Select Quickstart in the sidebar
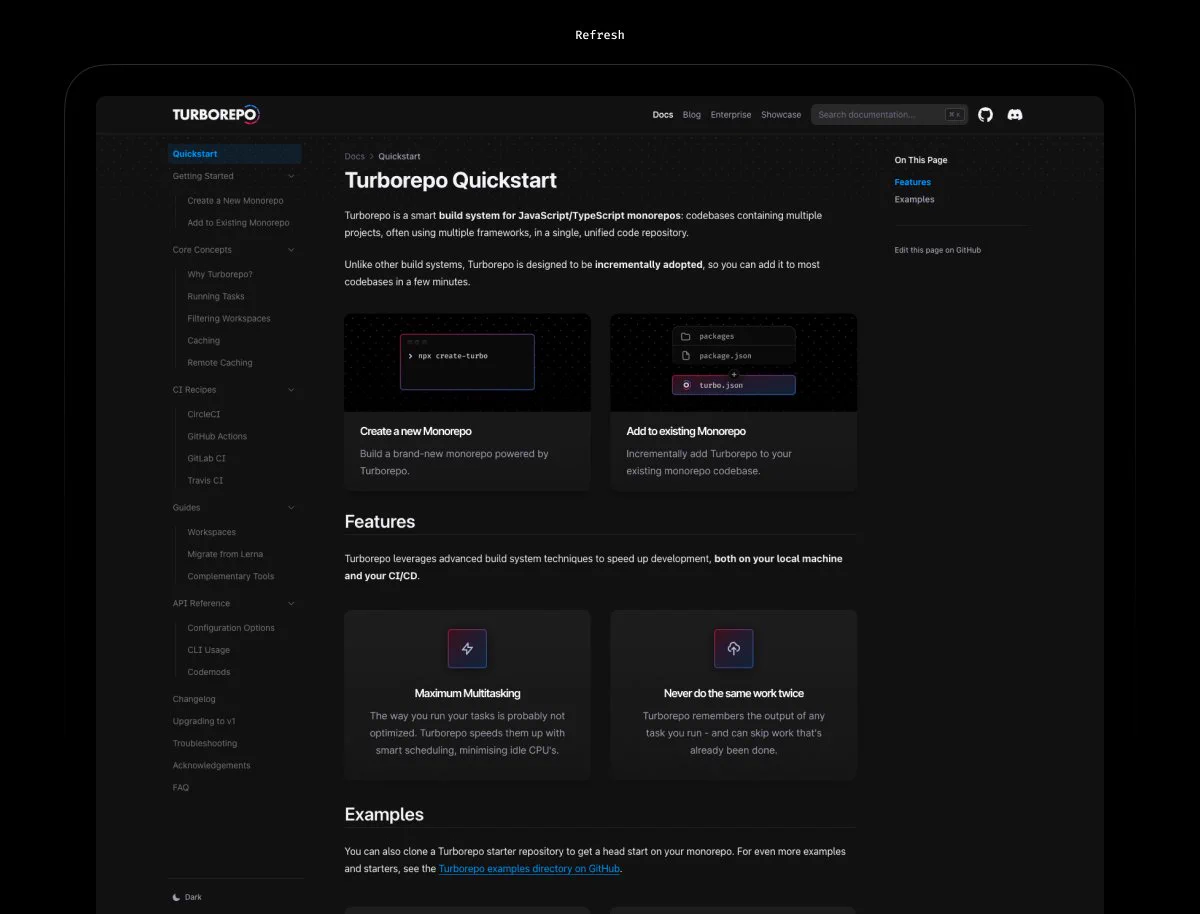 tap(235, 154)
